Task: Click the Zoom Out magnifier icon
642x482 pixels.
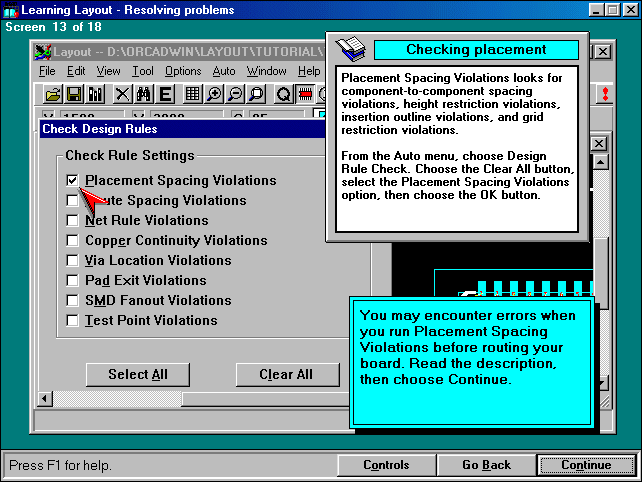Action: (x=235, y=94)
